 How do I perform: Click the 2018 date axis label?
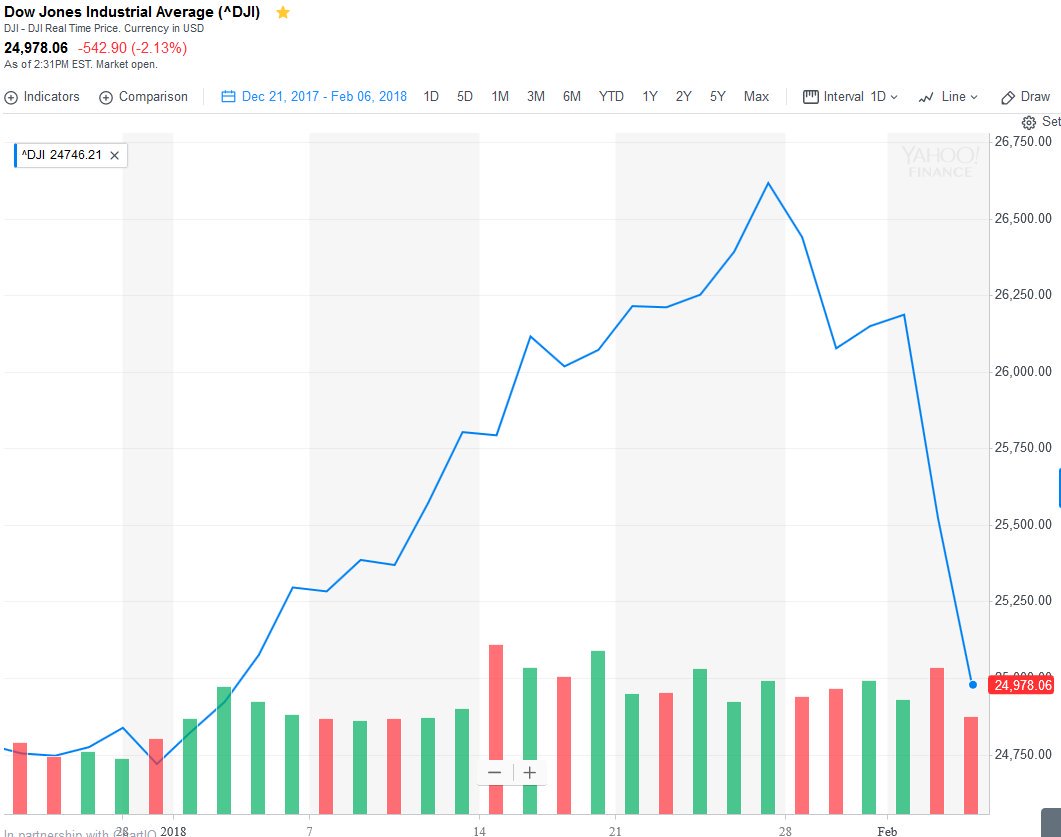click(173, 831)
